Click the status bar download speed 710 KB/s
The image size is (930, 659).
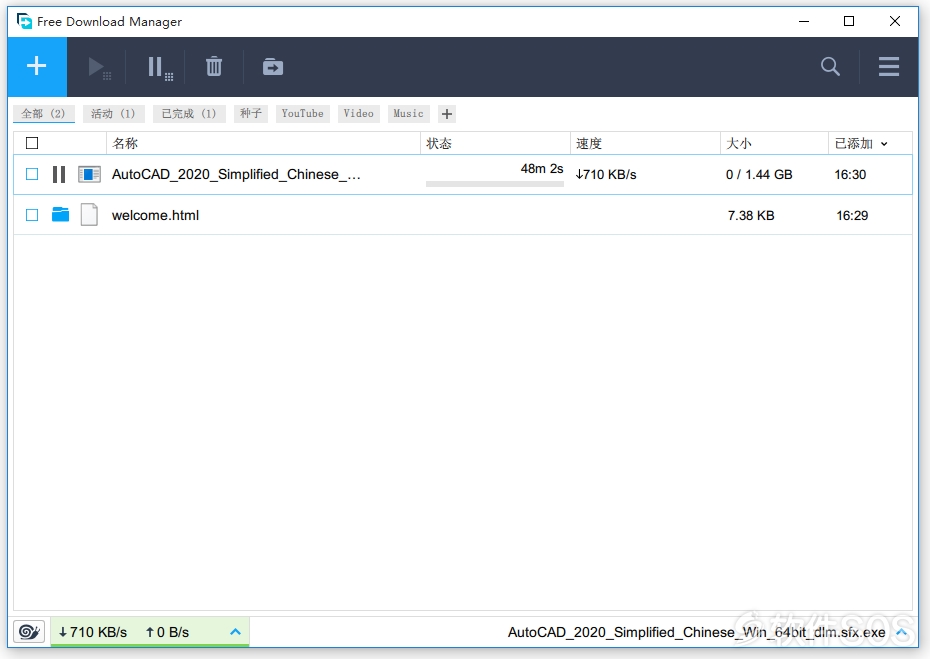[93, 632]
